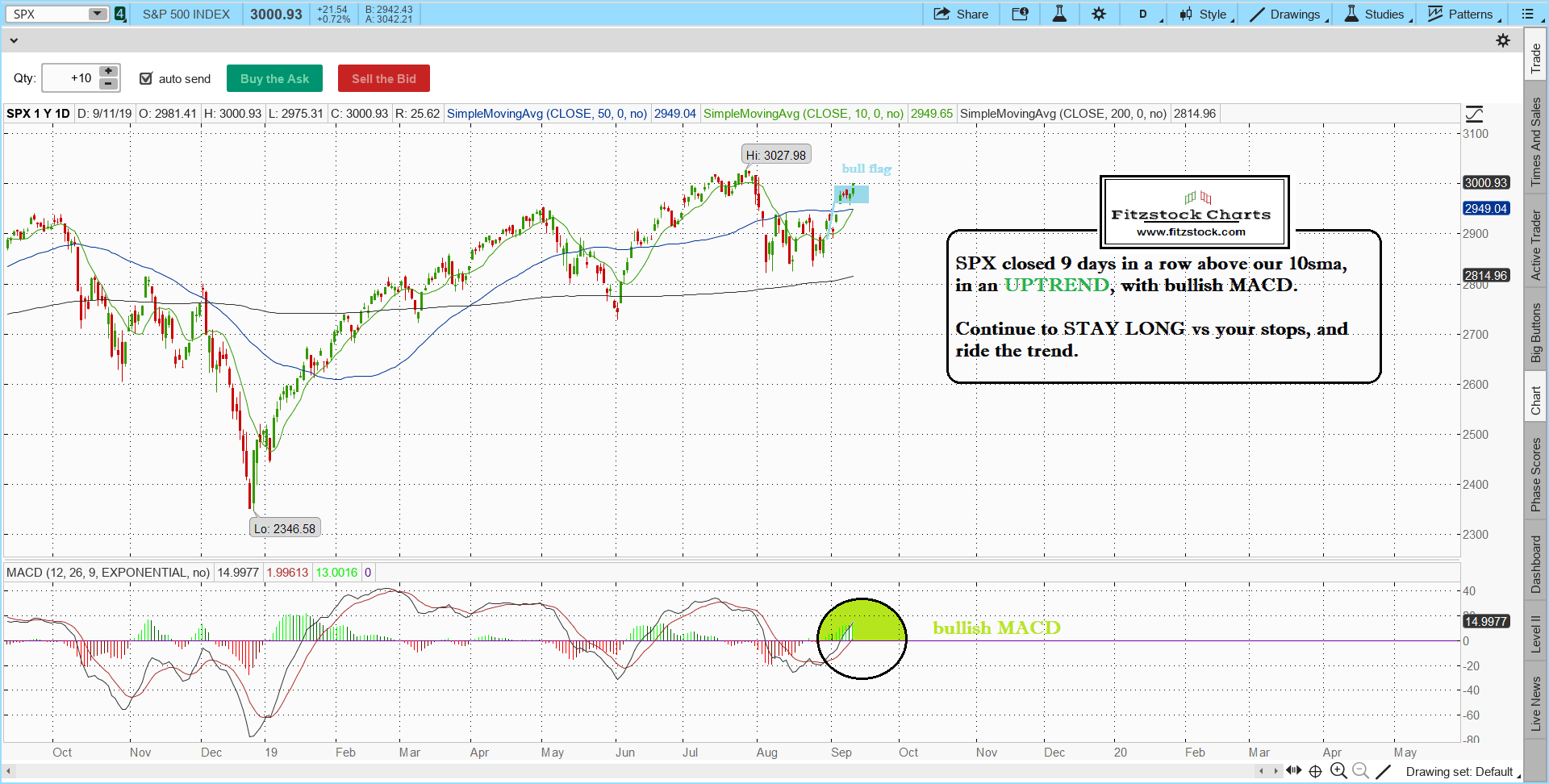Uncheck the auto send checkbox
This screenshot has height=784, width=1549.
pyautogui.click(x=146, y=78)
